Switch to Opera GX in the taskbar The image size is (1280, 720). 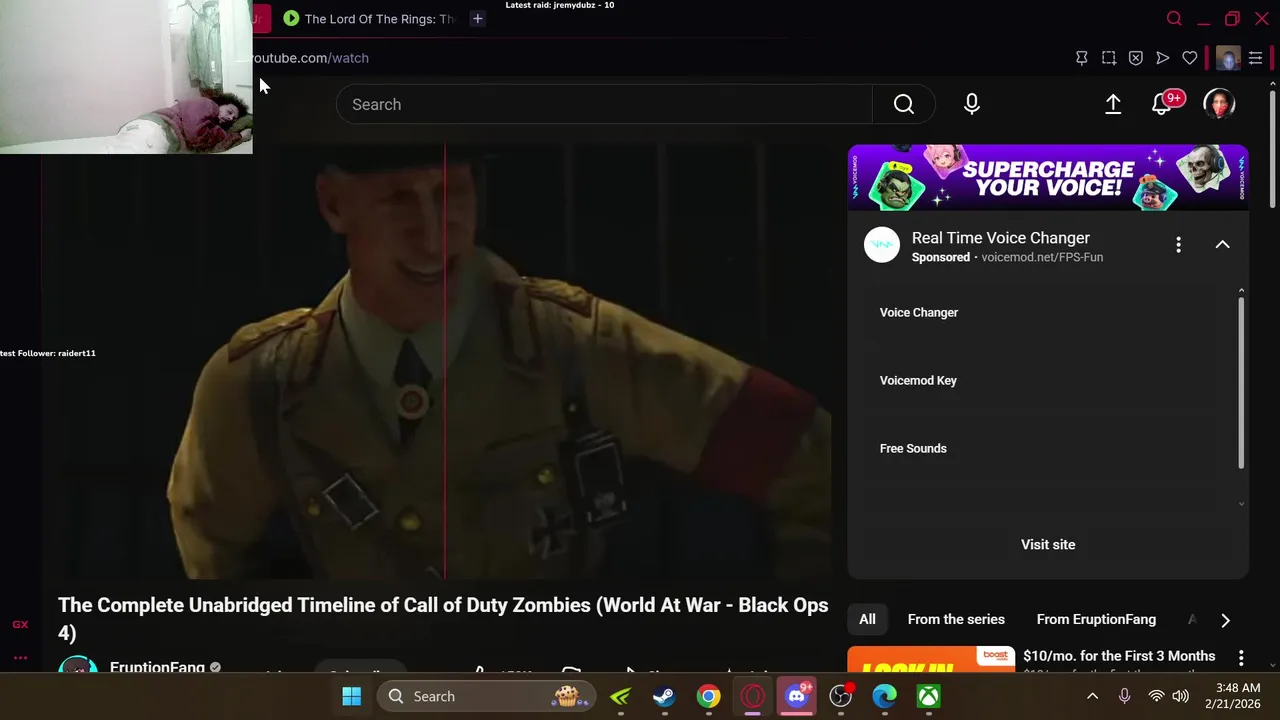752,696
